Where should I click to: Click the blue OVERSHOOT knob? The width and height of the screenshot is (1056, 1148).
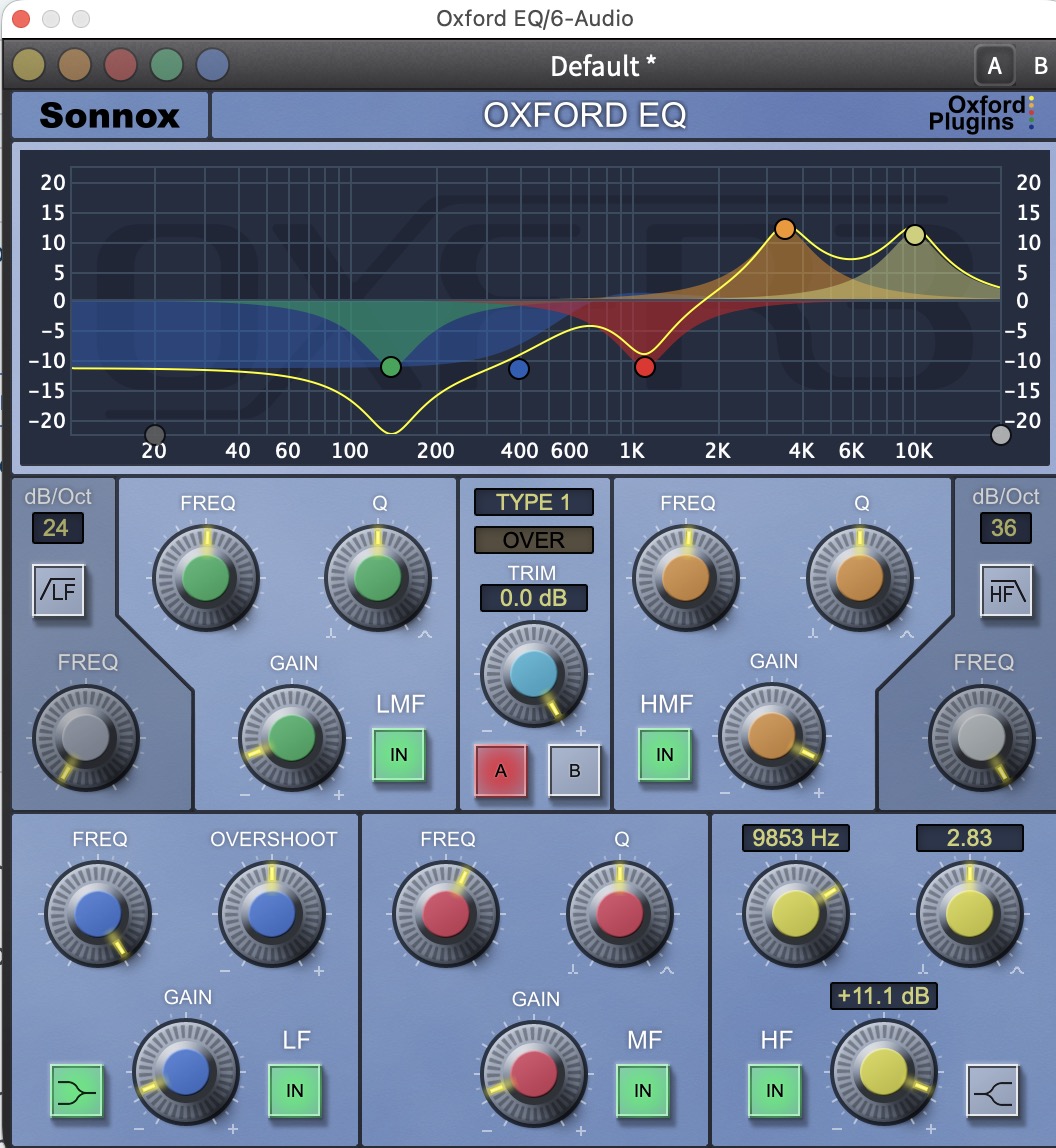[272, 914]
